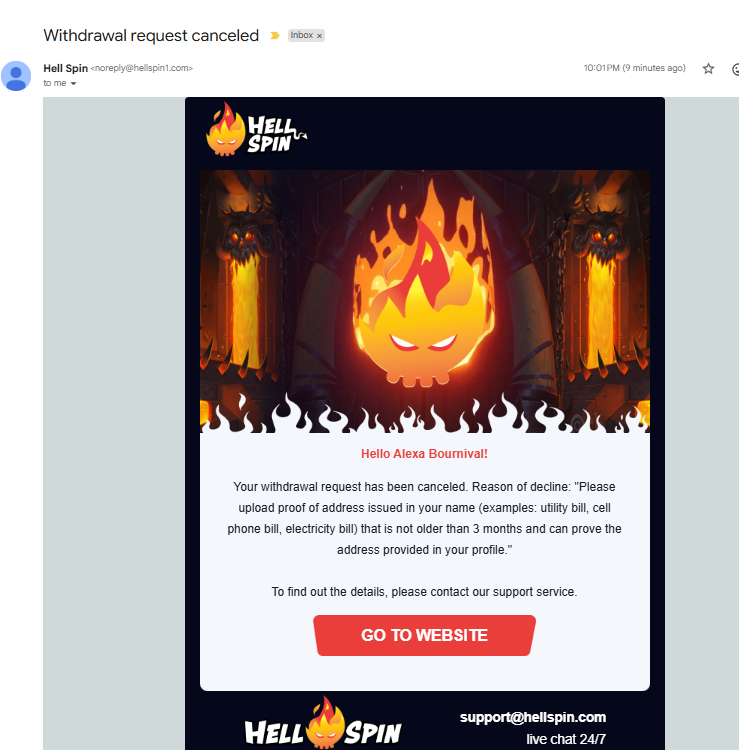Viewport: 739px width, 750px height.
Task: Click the Hell Spin logo in header
Action: [x=256, y=129]
